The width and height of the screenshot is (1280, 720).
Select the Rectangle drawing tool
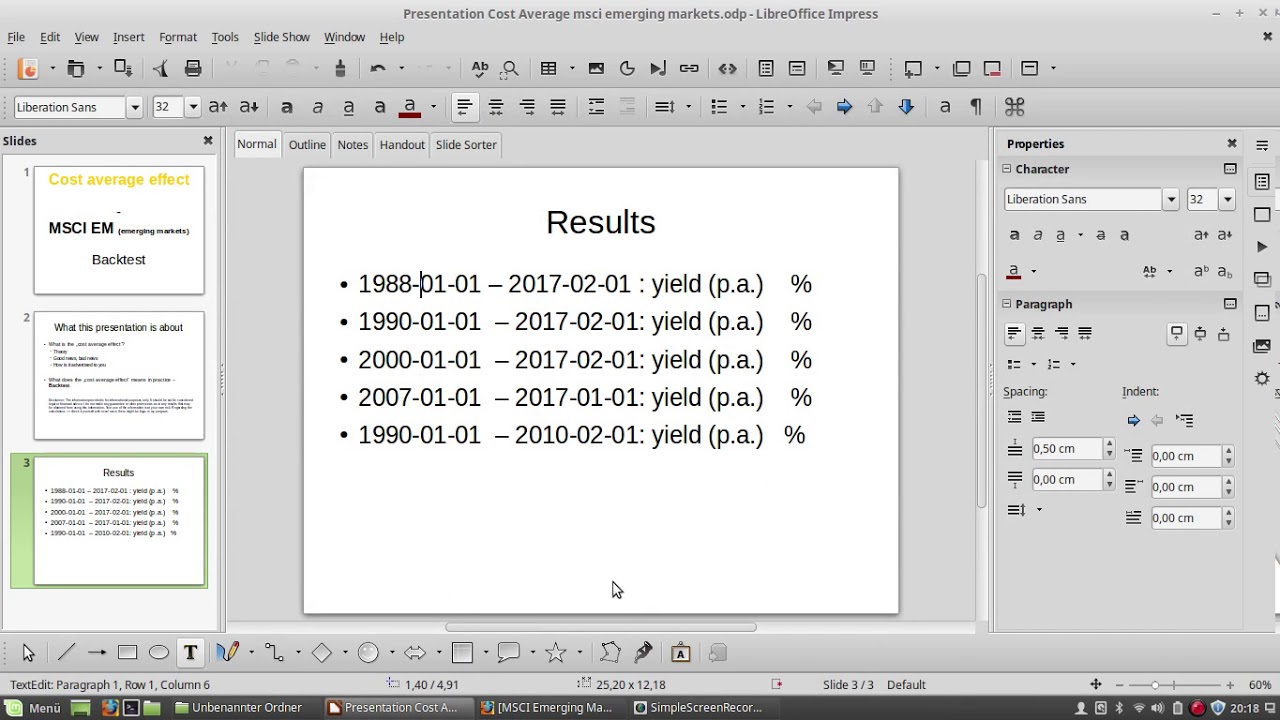click(127, 653)
